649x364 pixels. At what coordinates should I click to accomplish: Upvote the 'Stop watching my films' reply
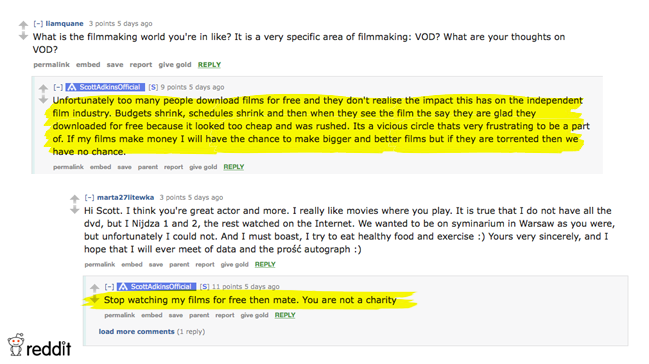(x=94, y=288)
